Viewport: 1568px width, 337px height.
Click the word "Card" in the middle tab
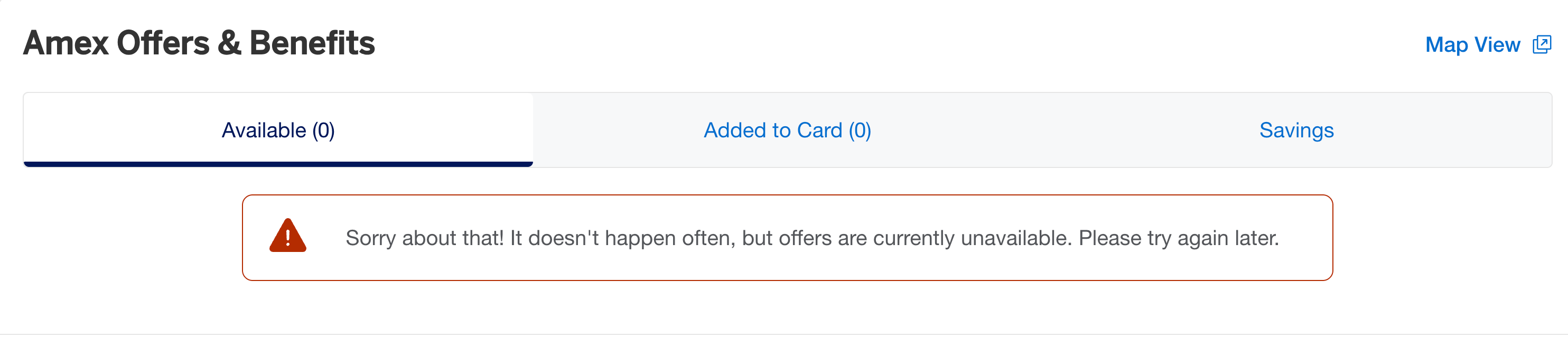[819, 130]
